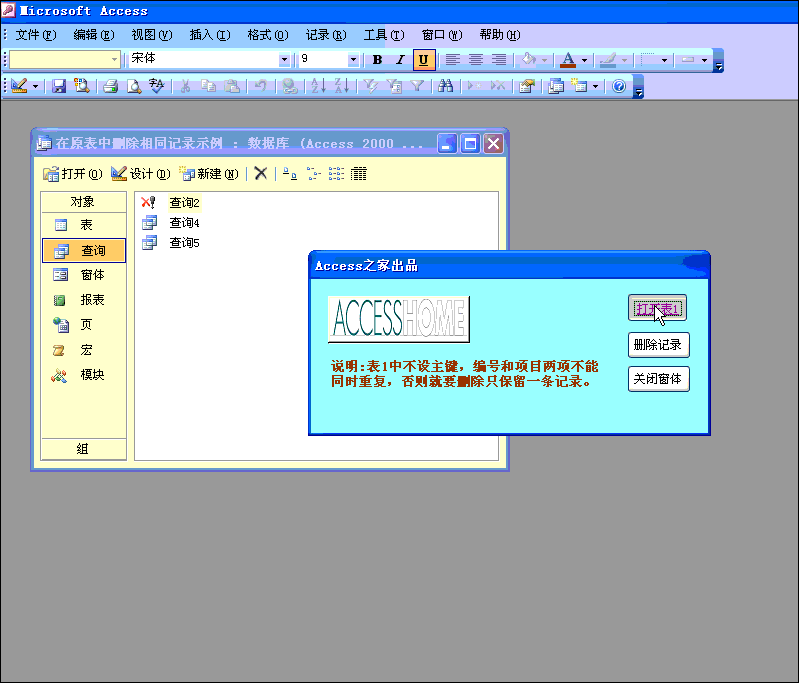Switch to Details view in database window
Image resolution: width=799 pixels, height=683 pixels.
pyautogui.click(x=359, y=174)
